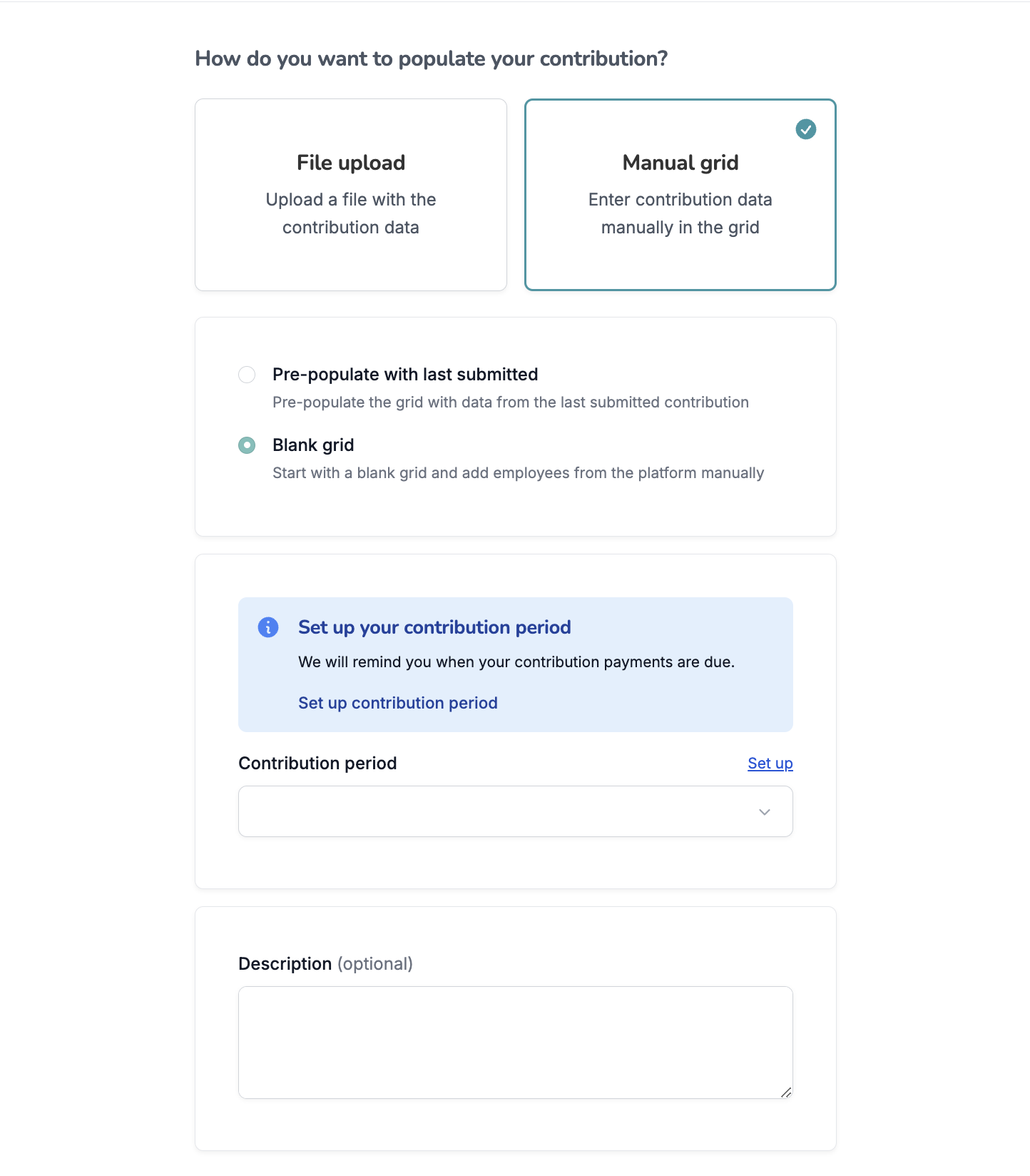Click the "Description (optional)" label
The width and height of the screenshot is (1030, 1176).
(325, 963)
